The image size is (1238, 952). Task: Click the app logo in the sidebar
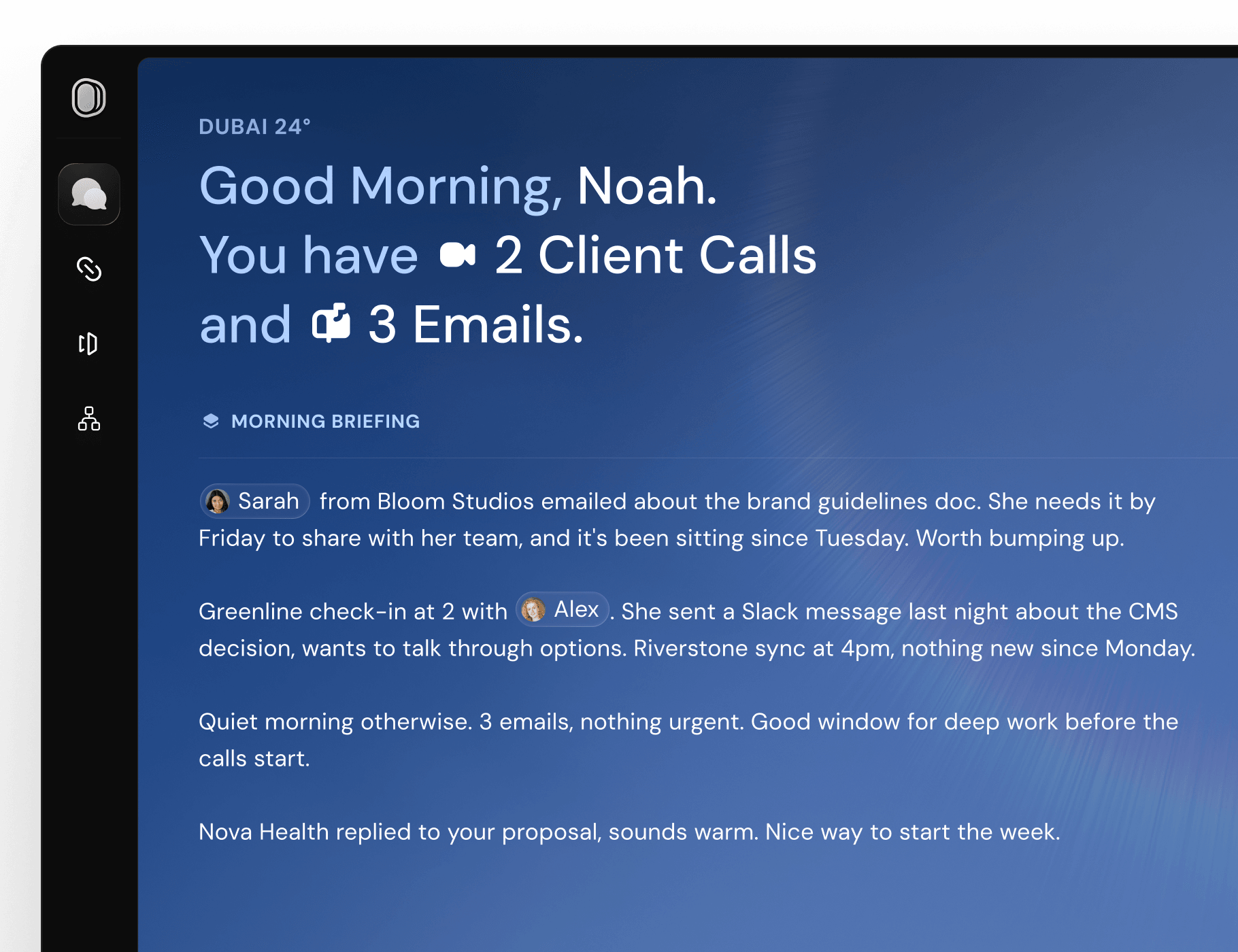(88, 98)
